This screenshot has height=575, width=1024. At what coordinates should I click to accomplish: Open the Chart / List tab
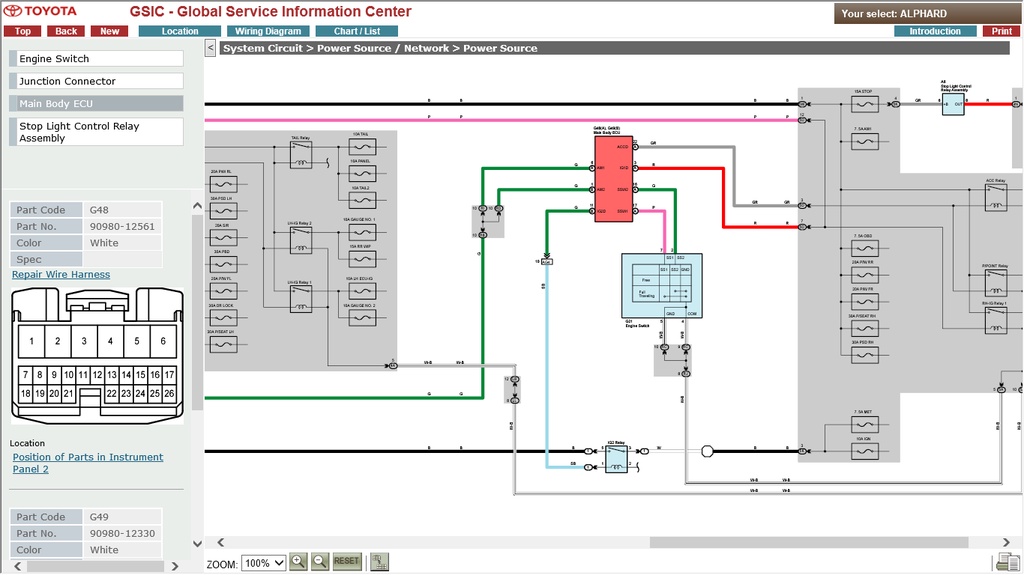(357, 31)
